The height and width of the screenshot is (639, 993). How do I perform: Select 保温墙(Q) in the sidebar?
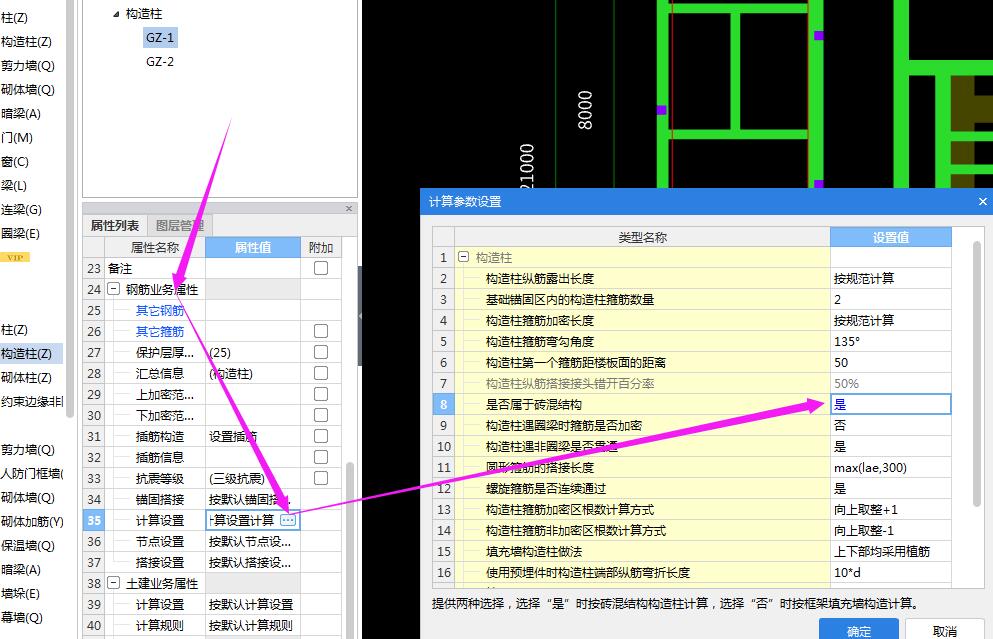[28, 545]
